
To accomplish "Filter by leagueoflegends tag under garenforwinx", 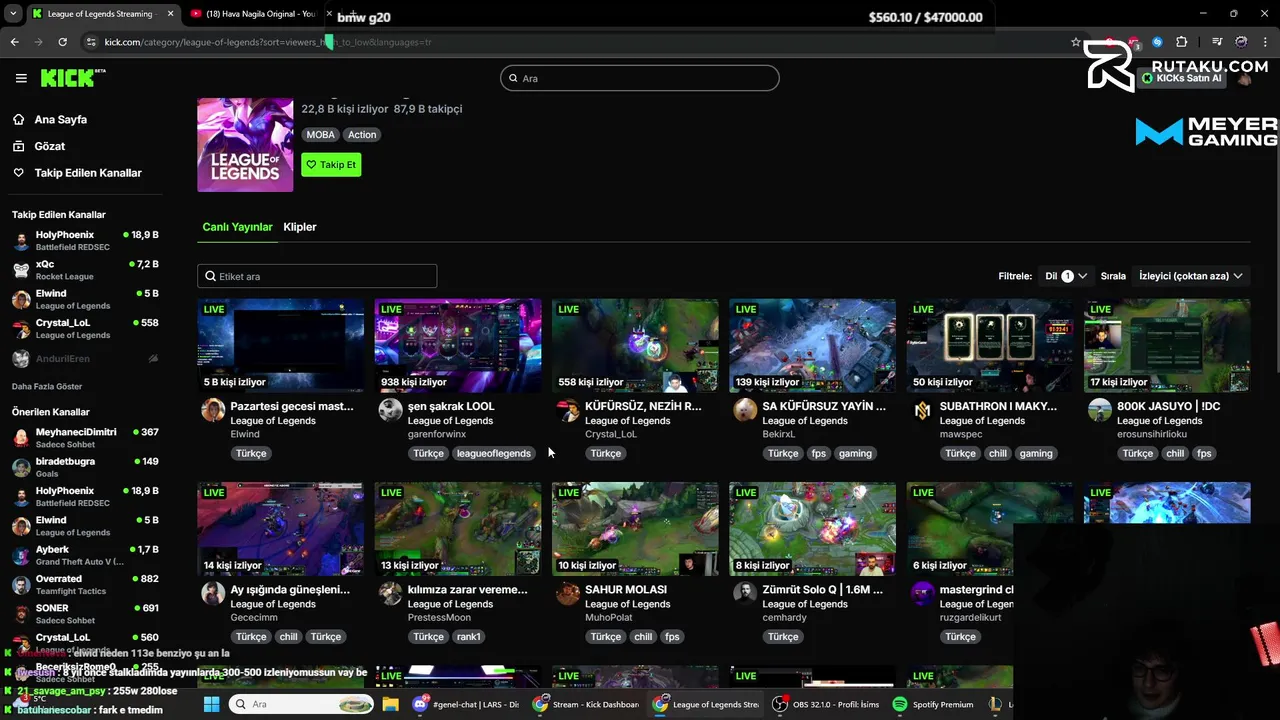I will pos(493,453).
